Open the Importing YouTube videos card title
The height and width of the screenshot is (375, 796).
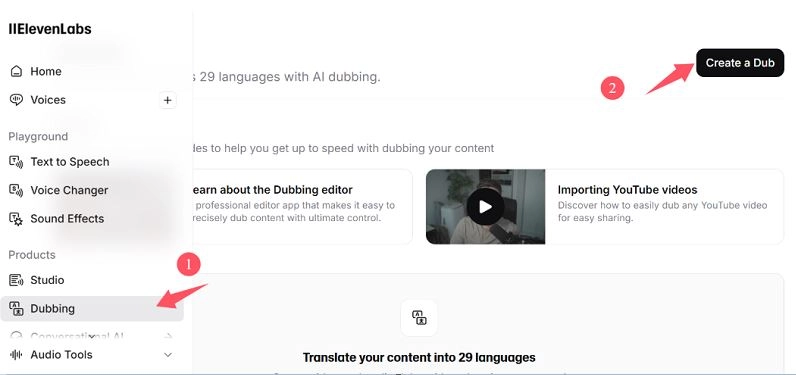click(x=627, y=190)
